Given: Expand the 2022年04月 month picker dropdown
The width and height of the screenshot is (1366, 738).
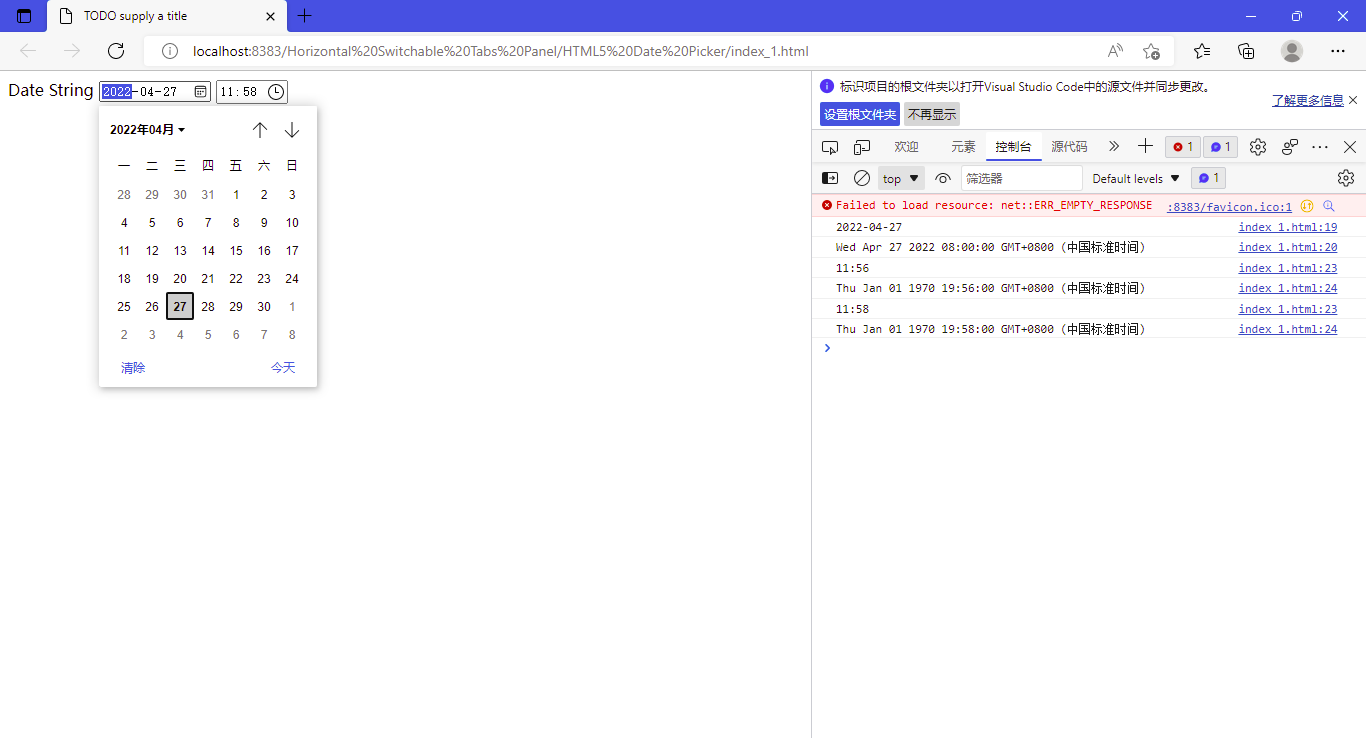Looking at the screenshot, I should click(x=148, y=129).
